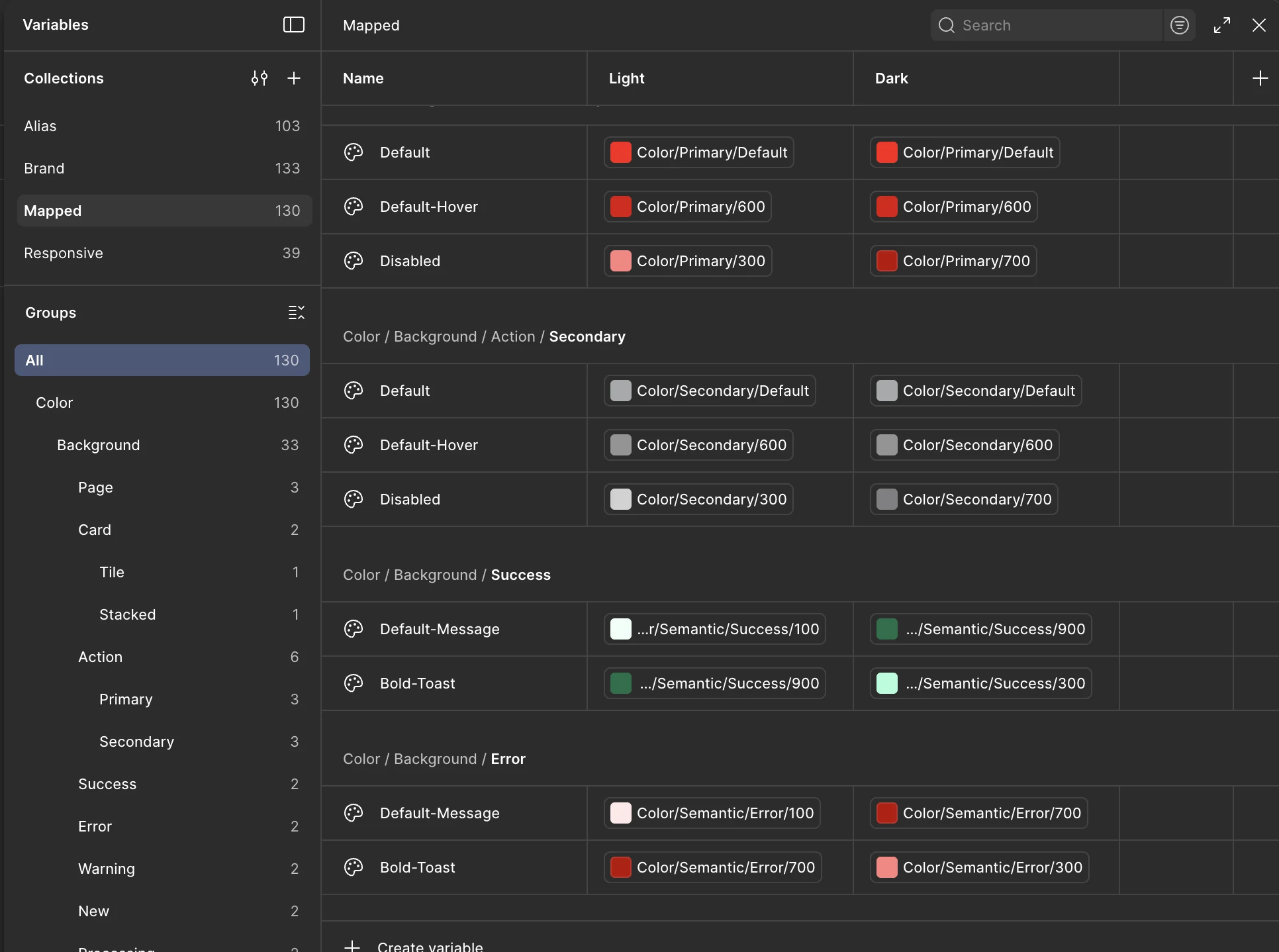Collapse all groups icon beside Groups
Screen dimensions: 1279x952
297,312
